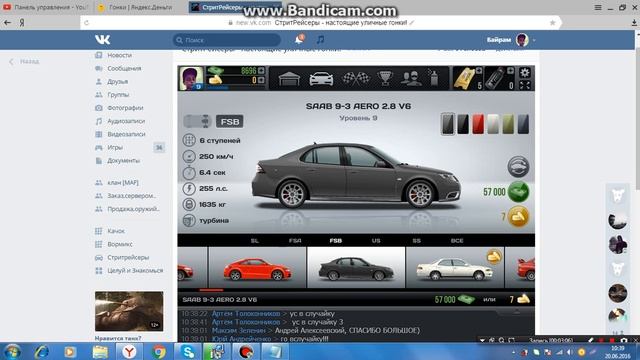
Task: Bookmark page with star icon
Action: coord(552,23)
